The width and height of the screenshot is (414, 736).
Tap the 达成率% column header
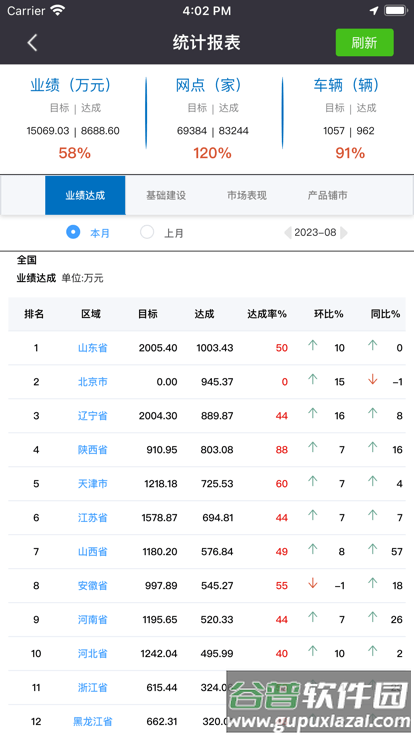tap(267, 314)
